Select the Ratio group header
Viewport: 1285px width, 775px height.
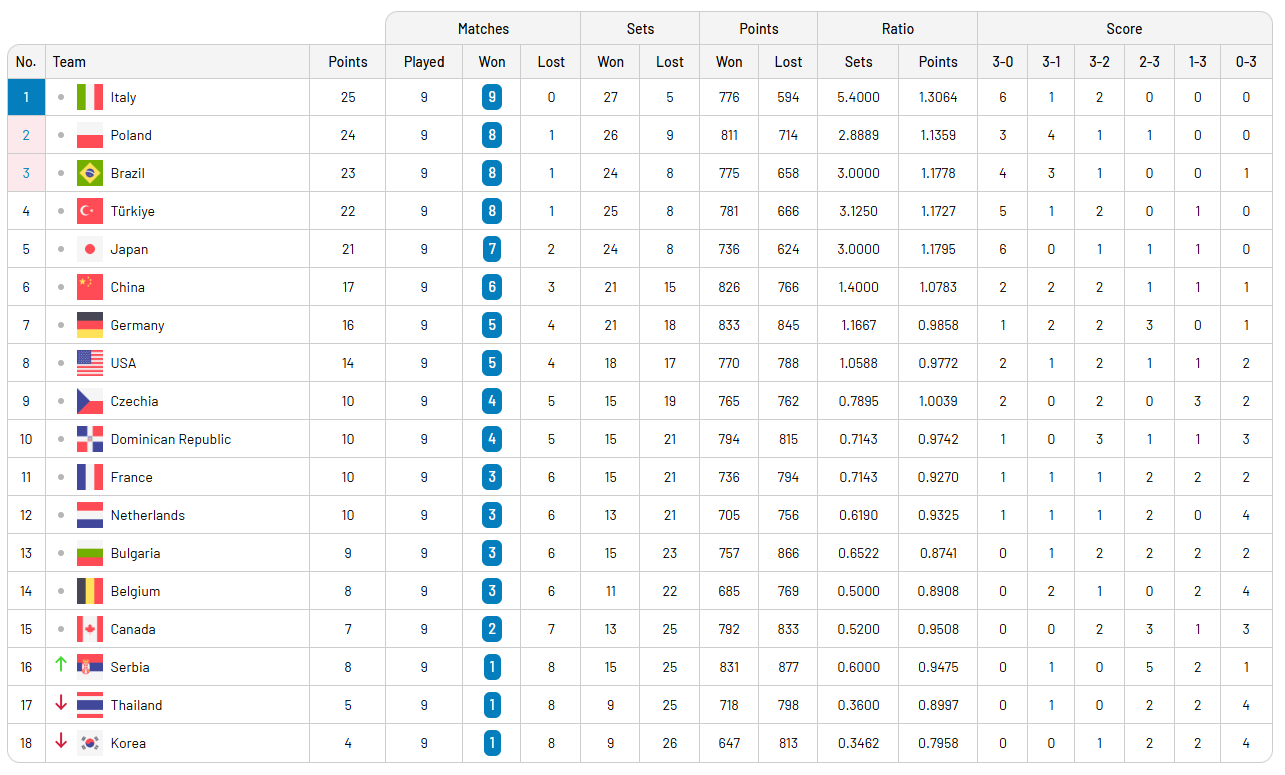(897, 29)
